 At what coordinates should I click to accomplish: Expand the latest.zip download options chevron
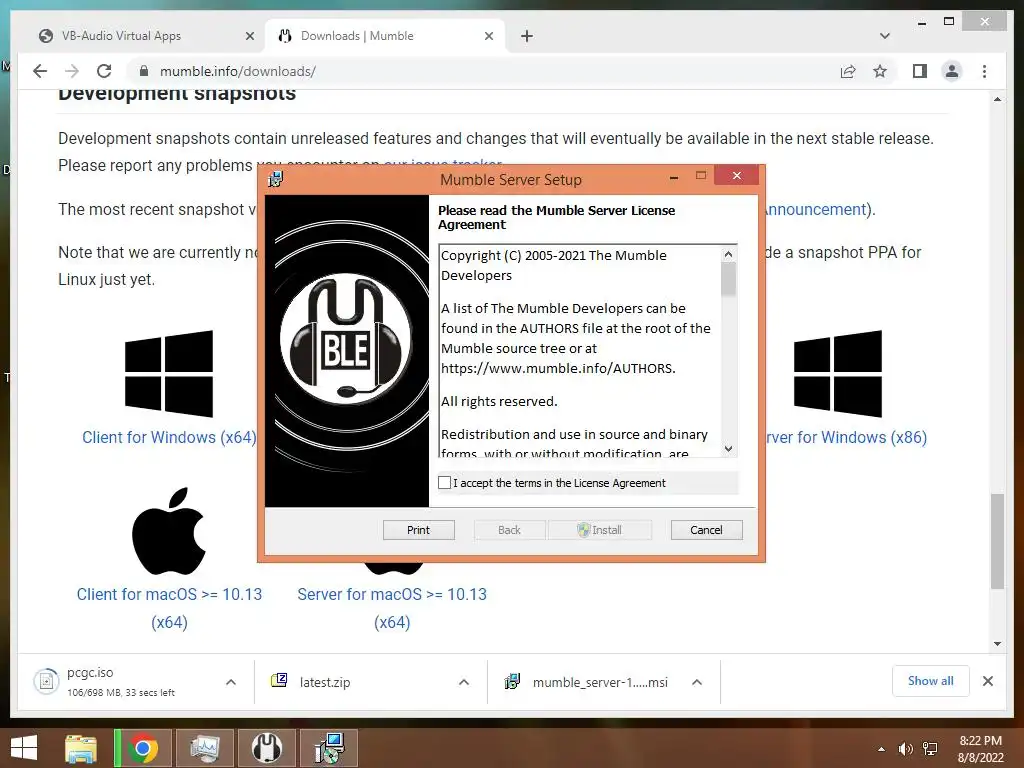click(x=464, y=682)
